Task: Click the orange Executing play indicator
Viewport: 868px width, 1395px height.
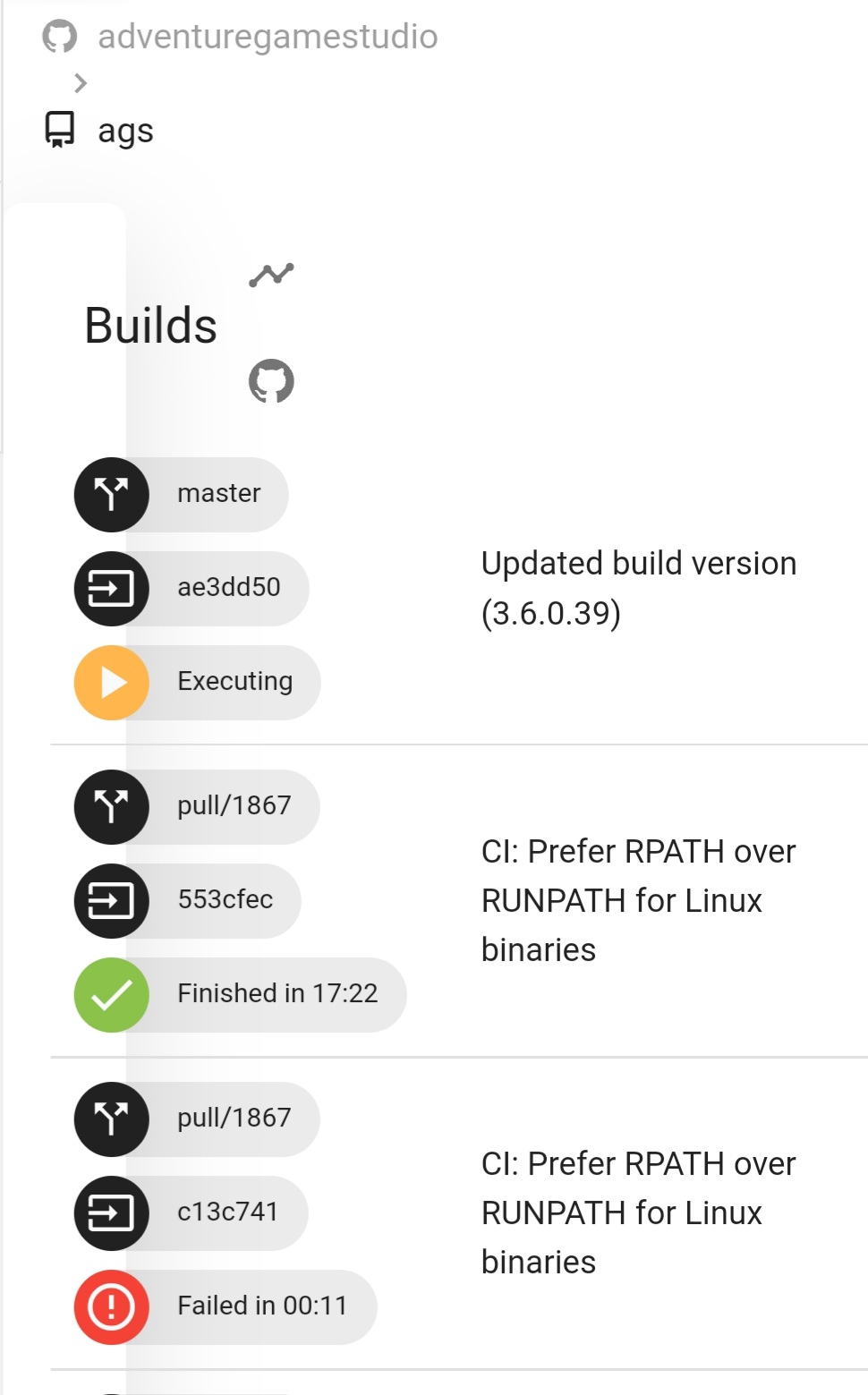Action: coord(111,682)
